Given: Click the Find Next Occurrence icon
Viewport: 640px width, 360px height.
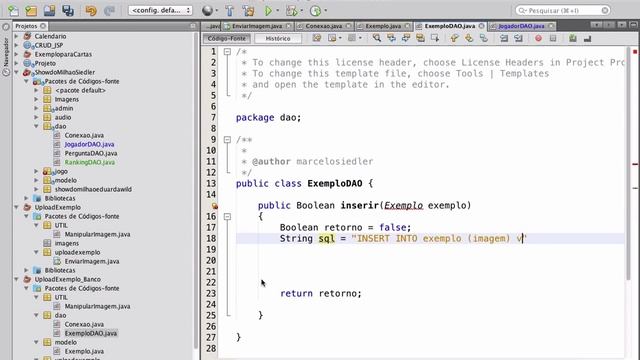Looking at the screenshot, I should 406,38.
